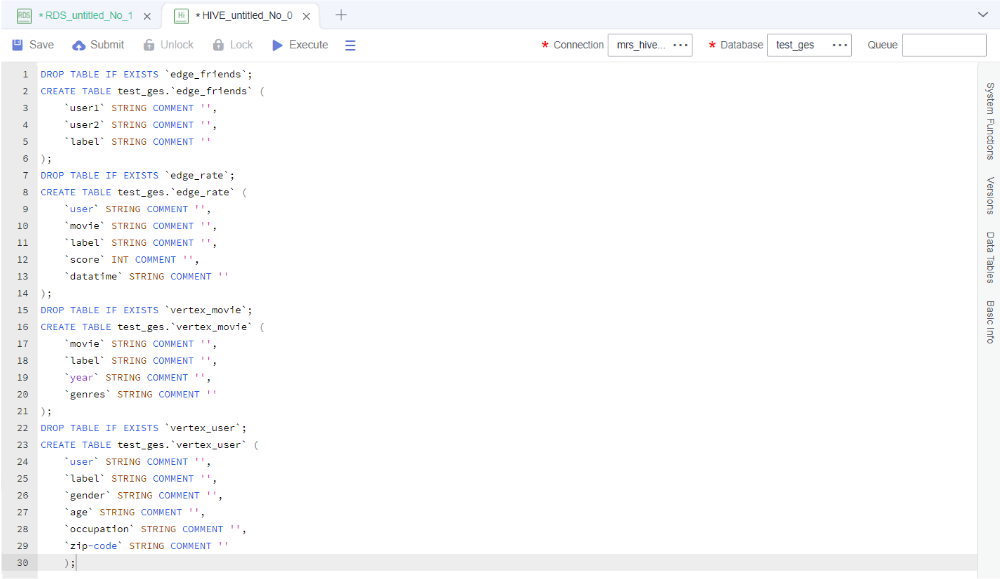Choose the Unlock label in the toolbar
This screenshot has width=1000, height=579.
pyautogui.click(x=177, y=45)
